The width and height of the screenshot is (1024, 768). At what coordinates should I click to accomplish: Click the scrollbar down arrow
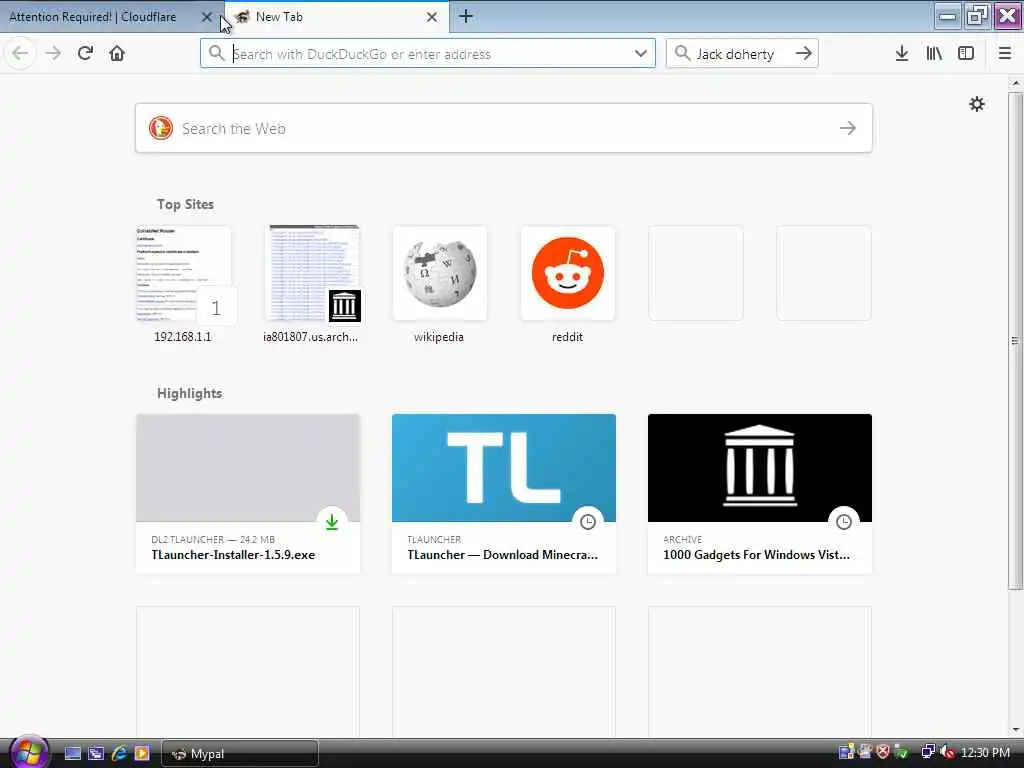[1016, 729]
